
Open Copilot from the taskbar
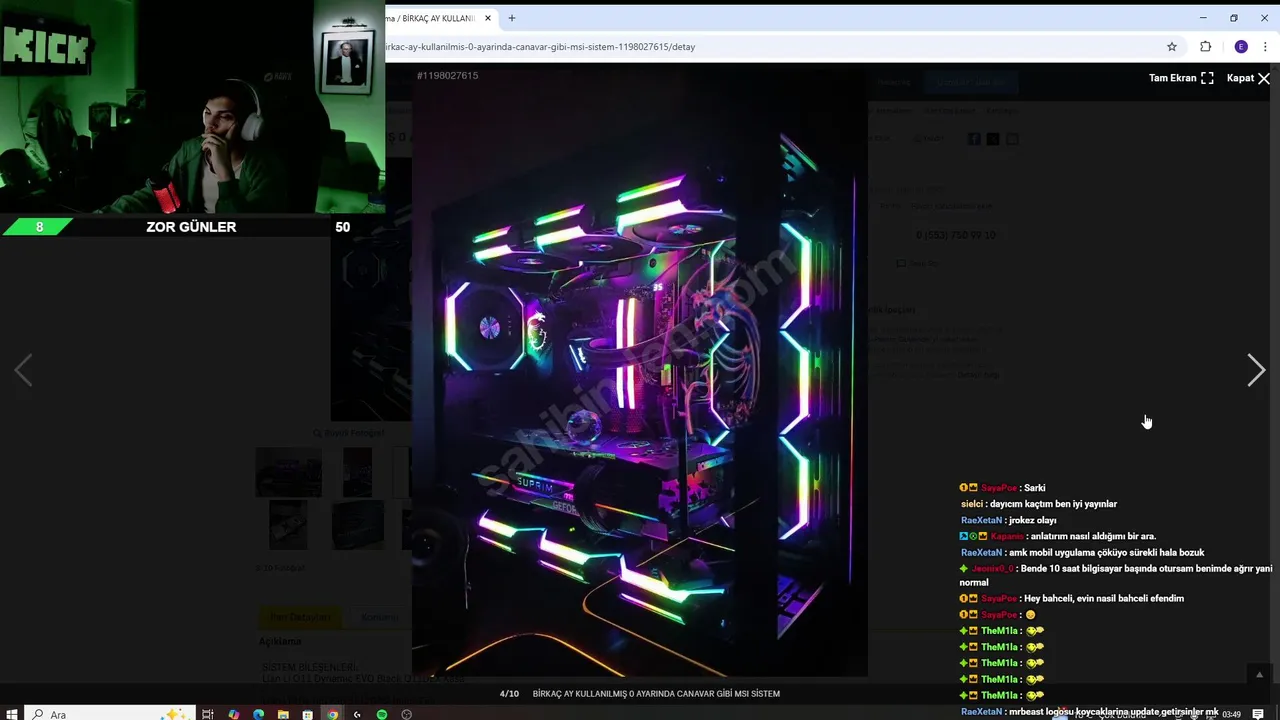pos(234,714)
